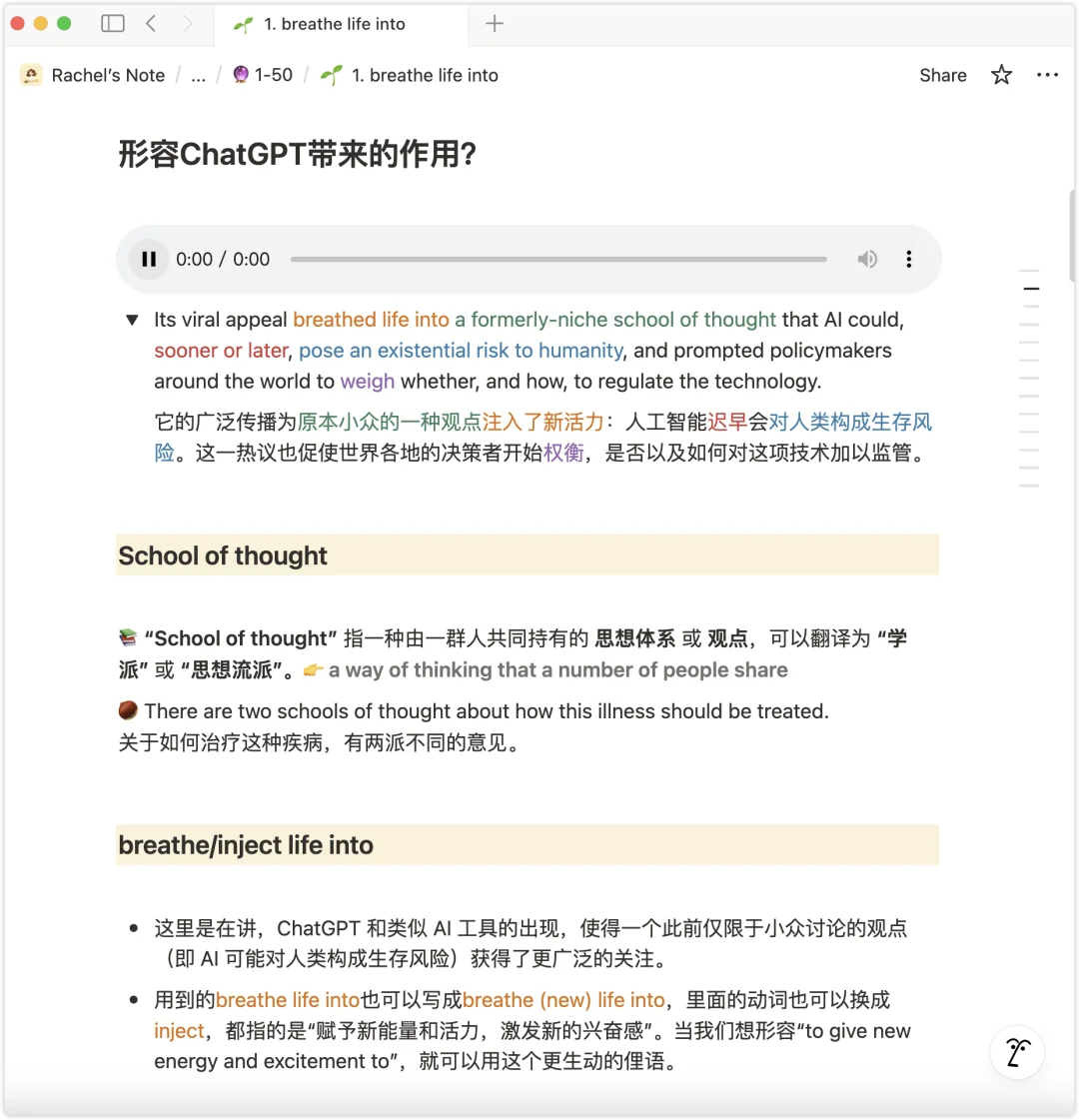Click the seedling icon in the tab
This screenshot has height=1120, width=1079.
[x=243, y=25]
